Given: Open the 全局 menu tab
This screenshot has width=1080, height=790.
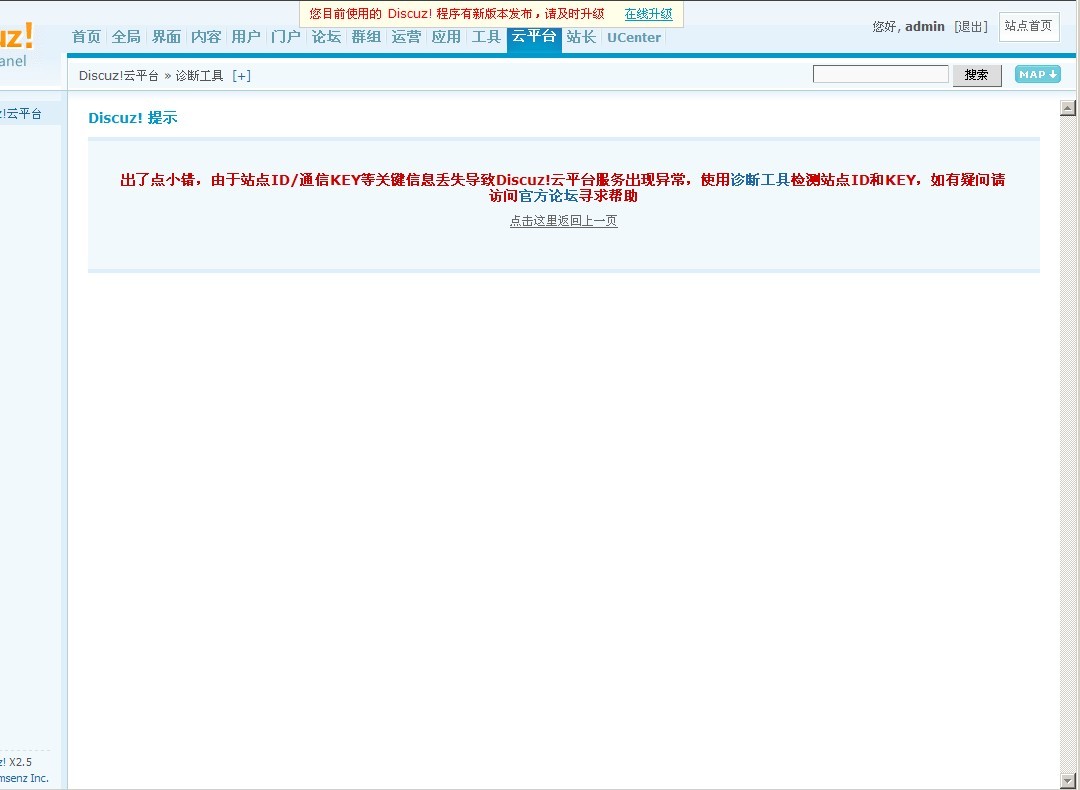Looking at the screenshot, I should pos(126,37).
